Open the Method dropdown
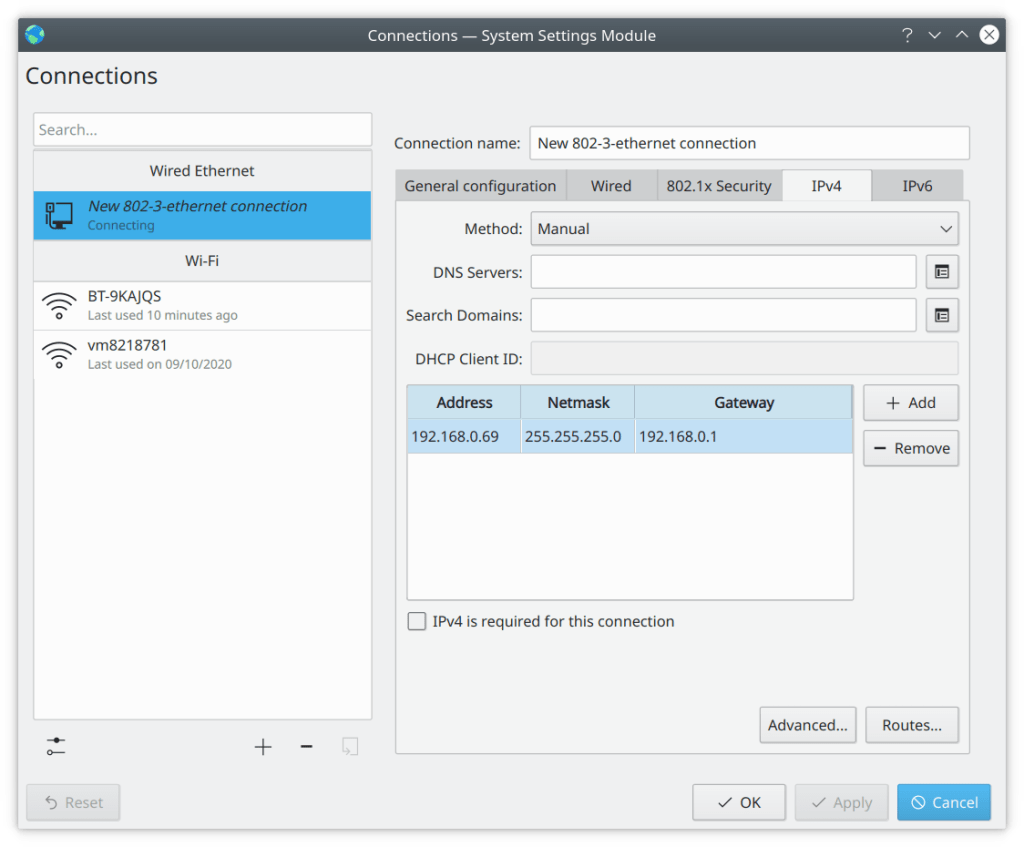 [744, 229]
